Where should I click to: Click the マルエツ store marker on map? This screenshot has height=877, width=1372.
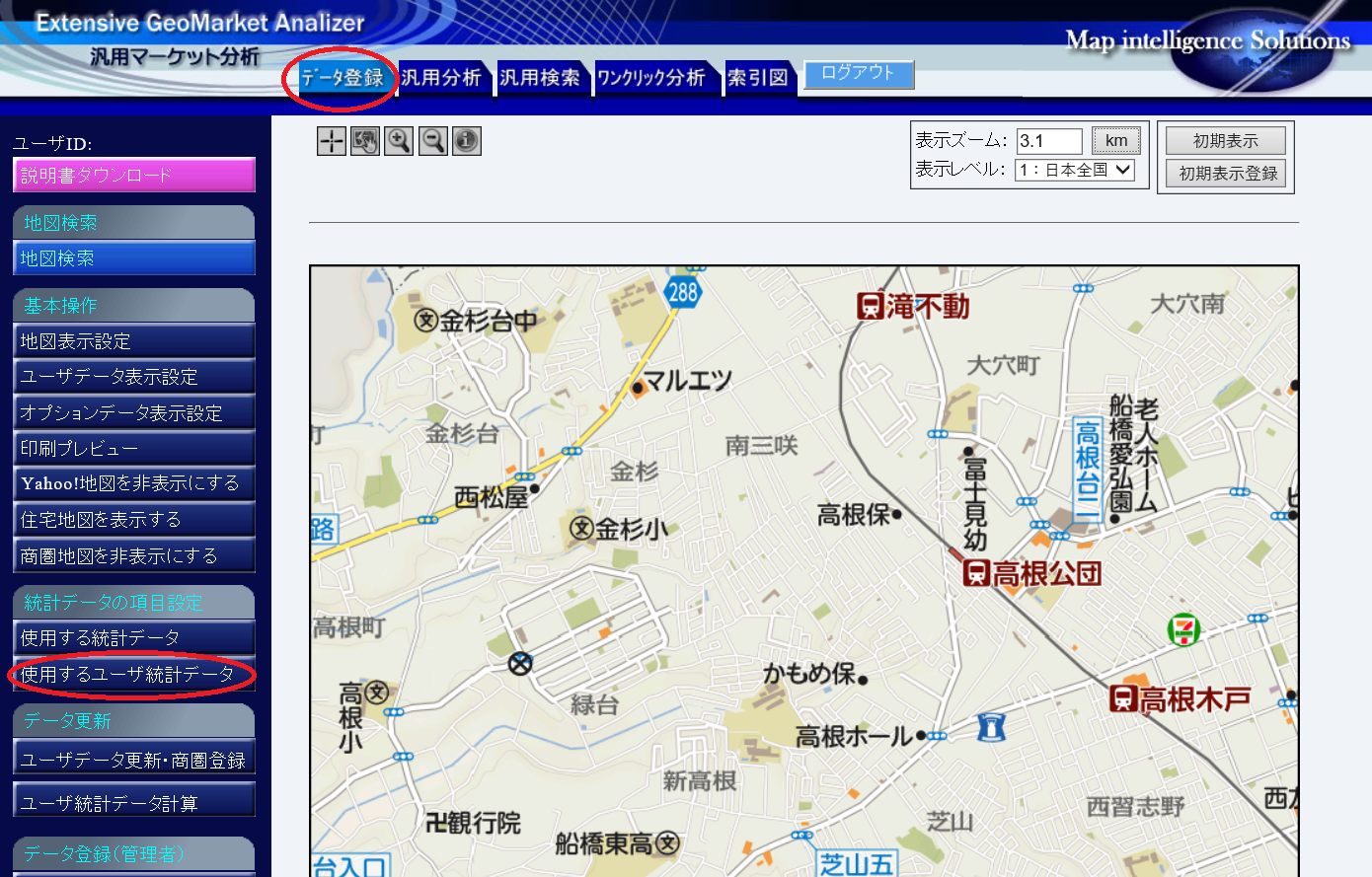click(x=638, y=388)
